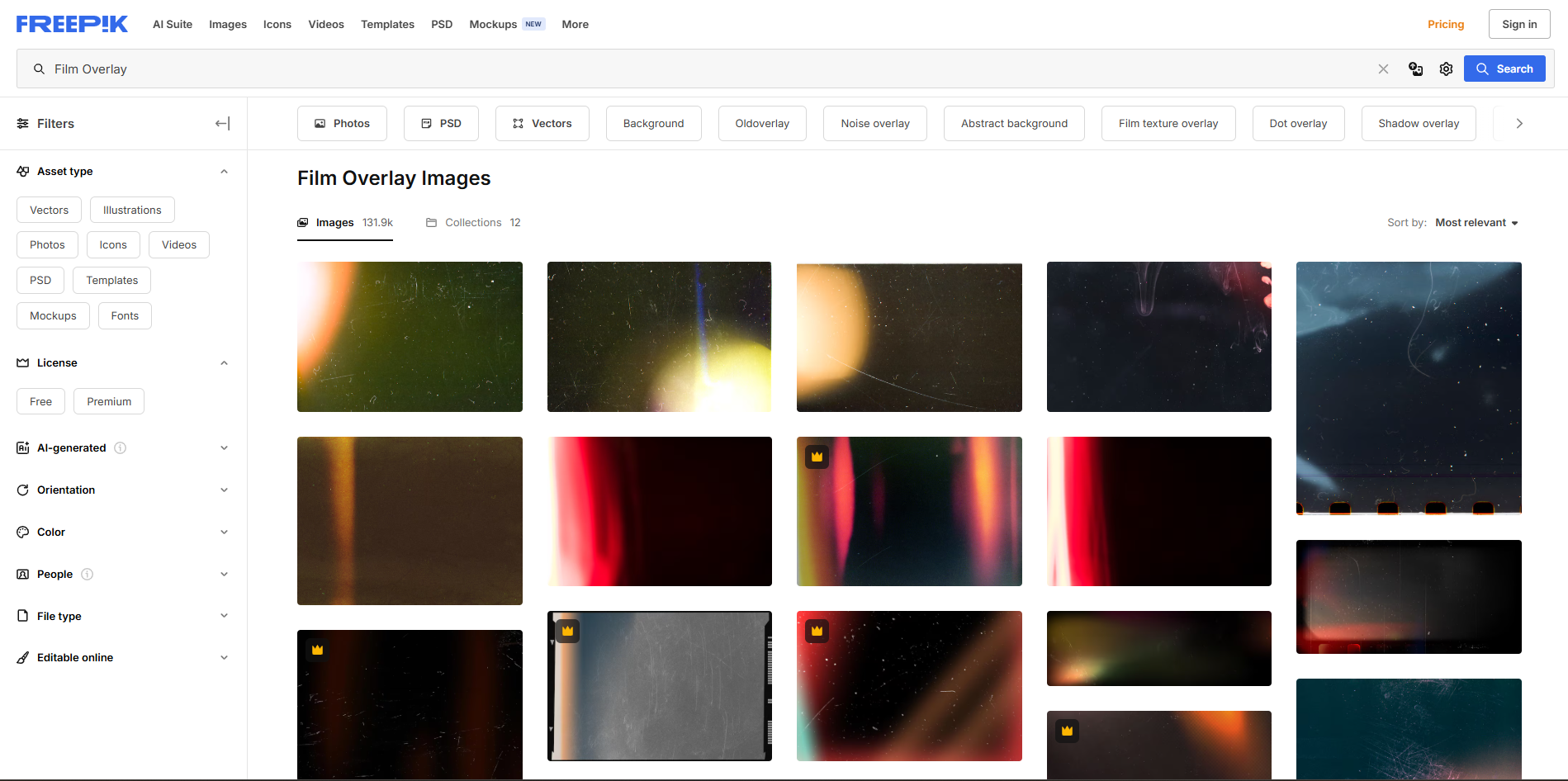Collapse the License section
The width and height of the screenshot is (1568, 781).
(224, 363)
